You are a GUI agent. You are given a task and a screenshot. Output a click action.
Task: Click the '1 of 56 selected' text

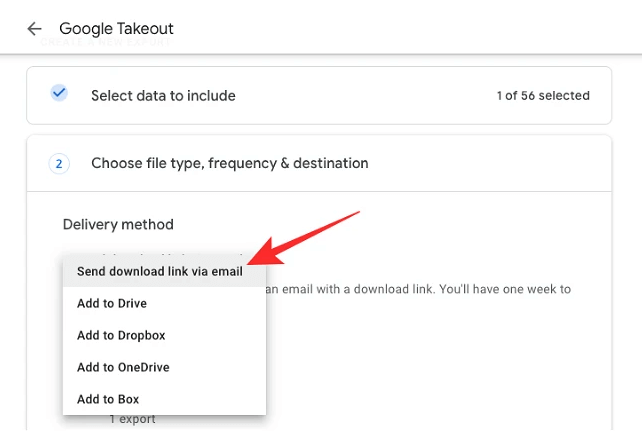(x=543, y=95)
